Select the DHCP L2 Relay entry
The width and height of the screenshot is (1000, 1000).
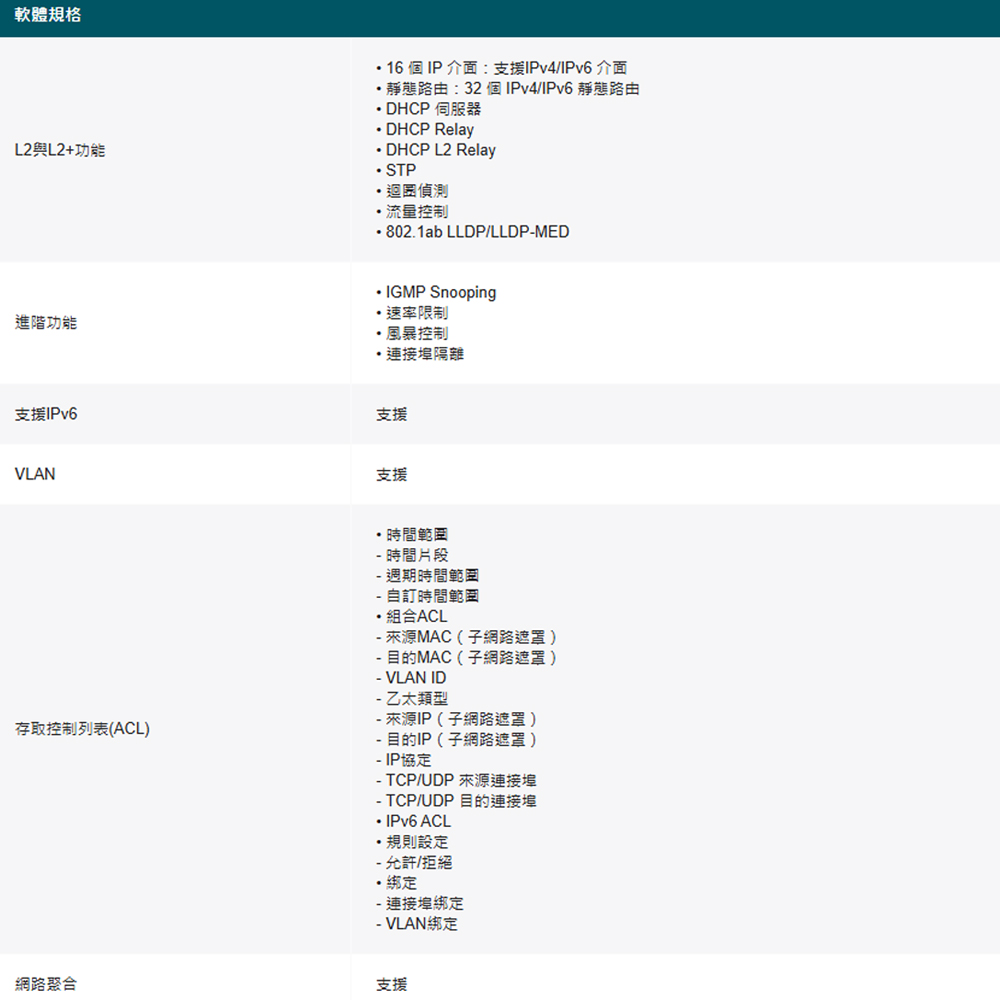pyautogui.click(x=440, y=150)
